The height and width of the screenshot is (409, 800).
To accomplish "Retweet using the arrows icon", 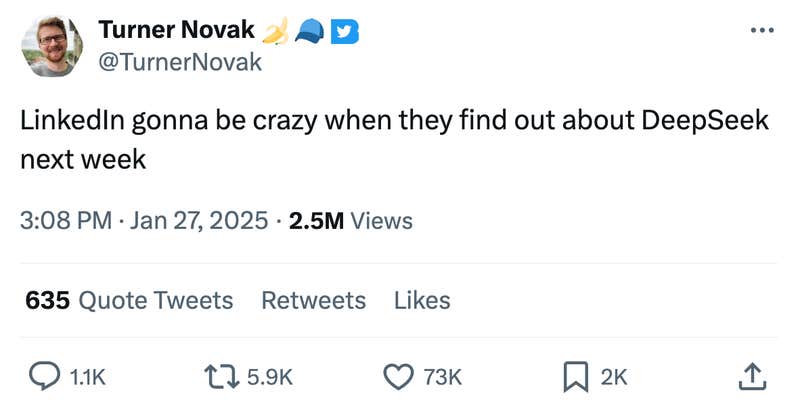I will click(x=217, y=376).
